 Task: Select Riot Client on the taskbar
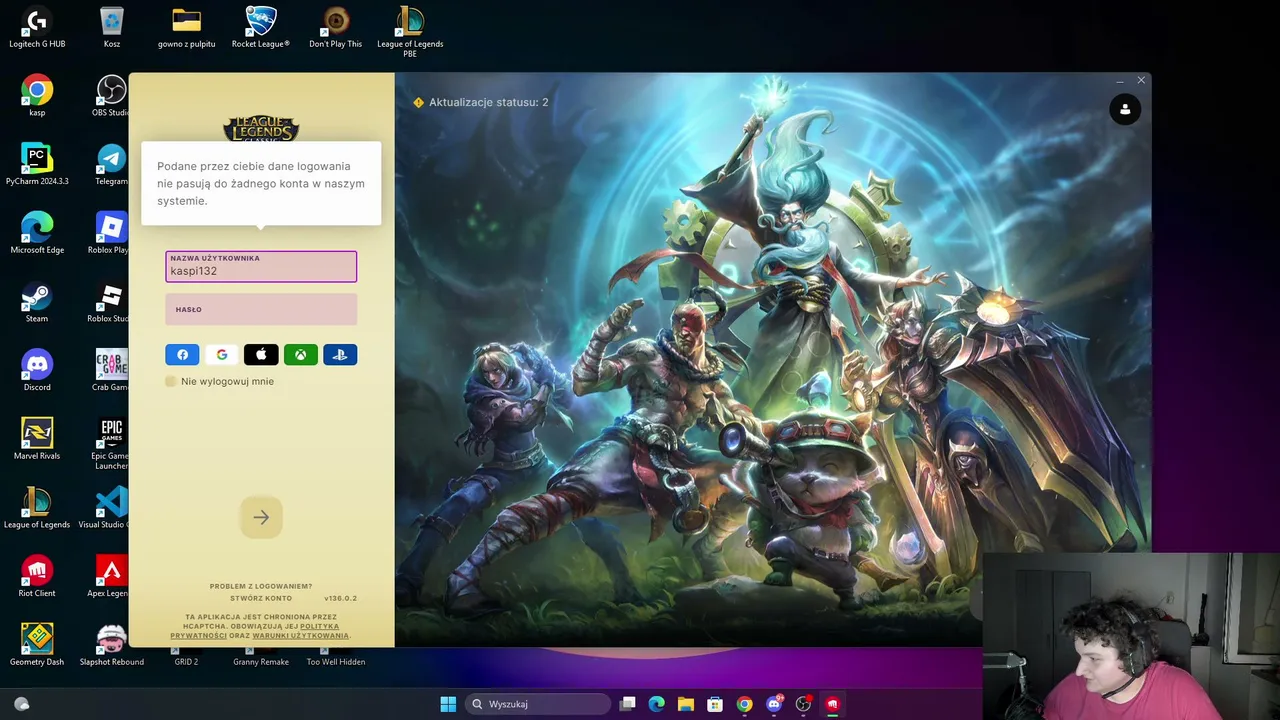pyautogui.click(x=832, y=704)
